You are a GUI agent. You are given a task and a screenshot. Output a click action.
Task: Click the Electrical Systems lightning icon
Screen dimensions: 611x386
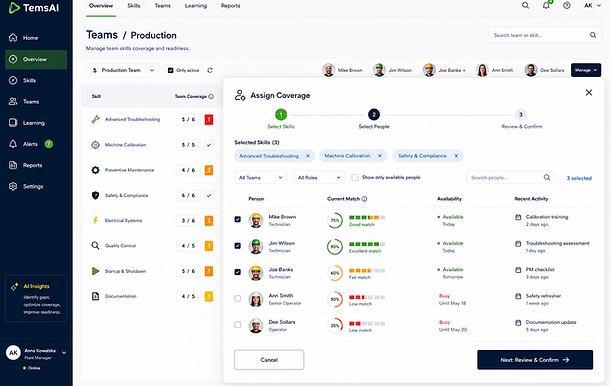95,220
